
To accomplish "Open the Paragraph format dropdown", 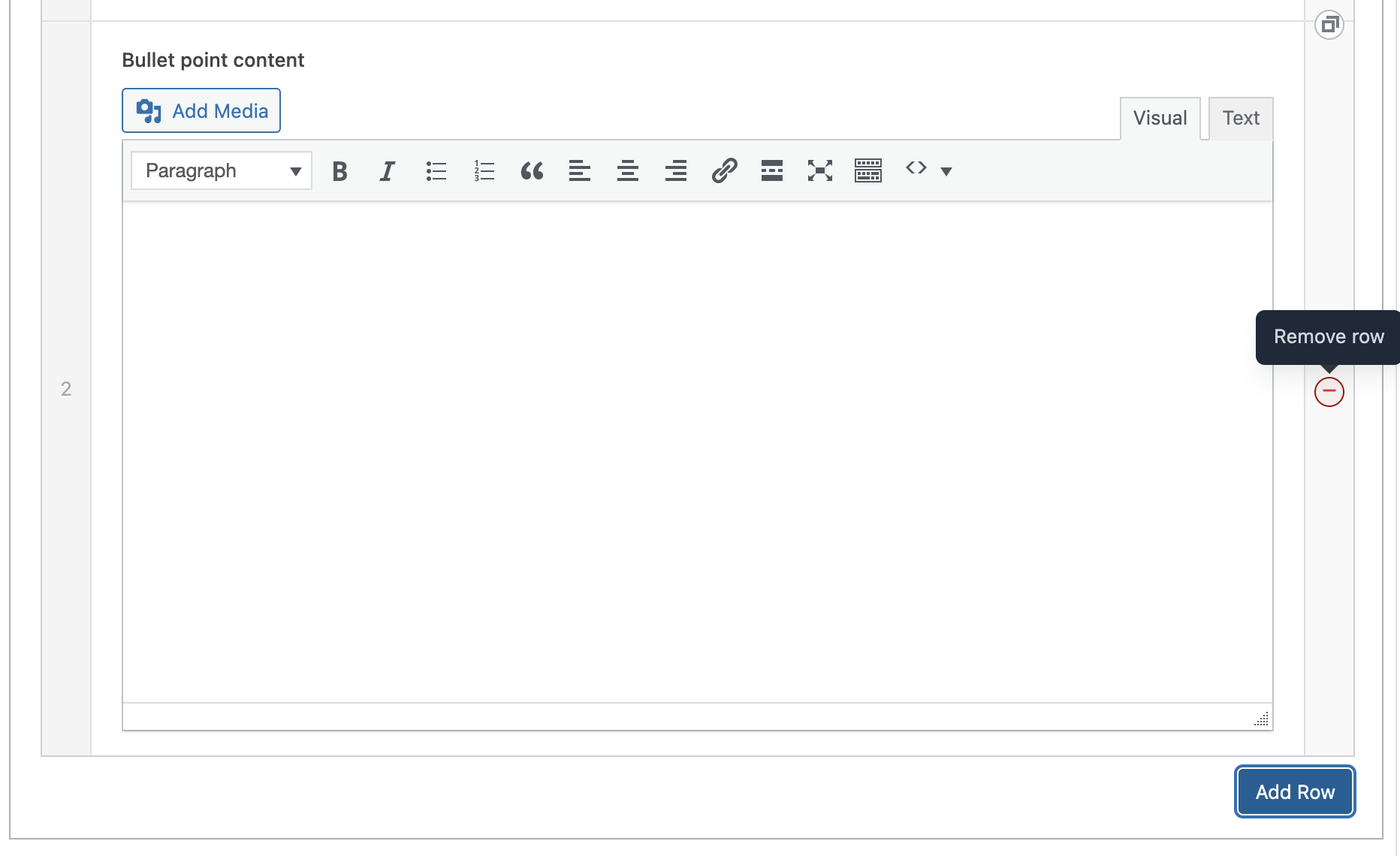I will tap(222, 171).
